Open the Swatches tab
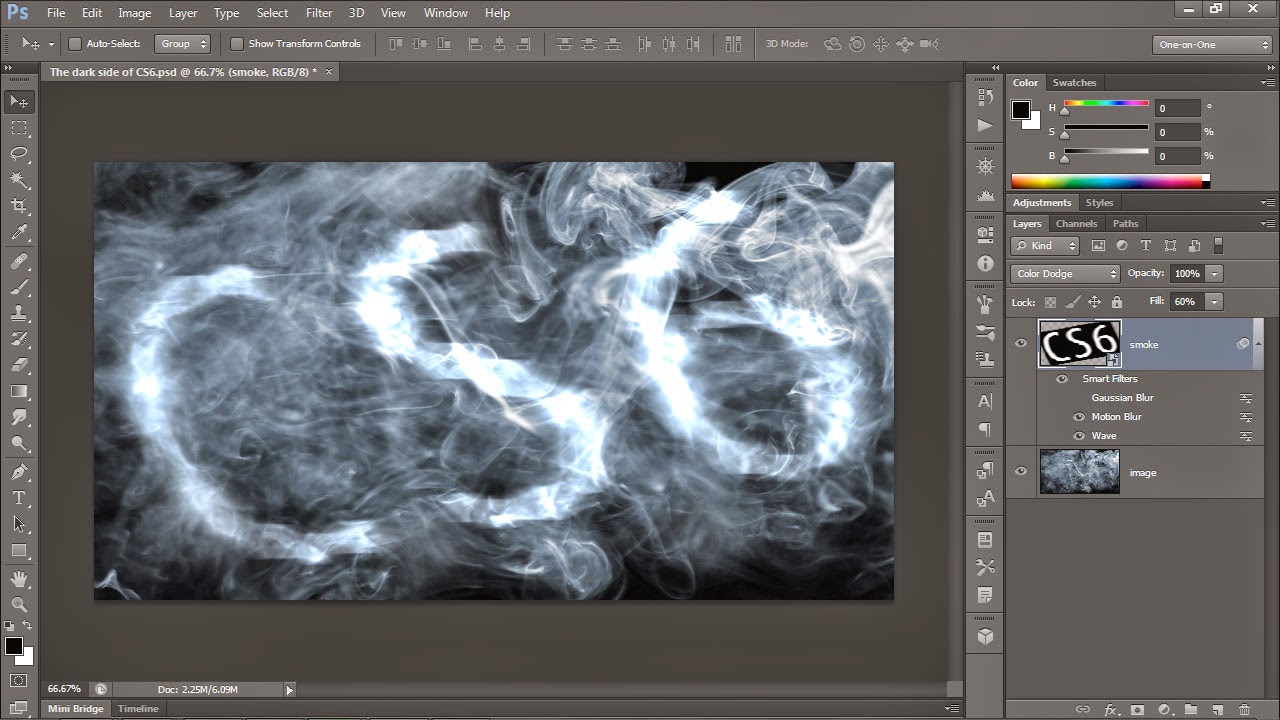Image resolution: width=1280 pixels, height=720 pixels. [x=1074, y=83]
